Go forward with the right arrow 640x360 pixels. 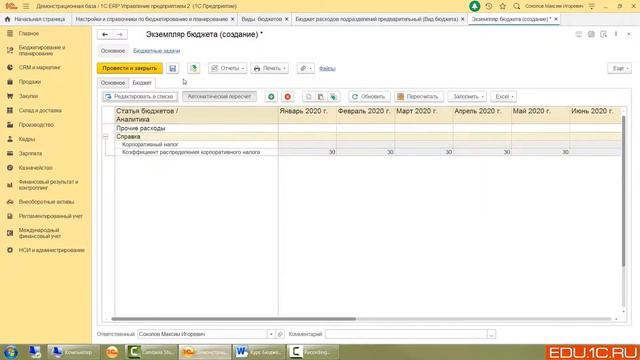coord(120,35)
